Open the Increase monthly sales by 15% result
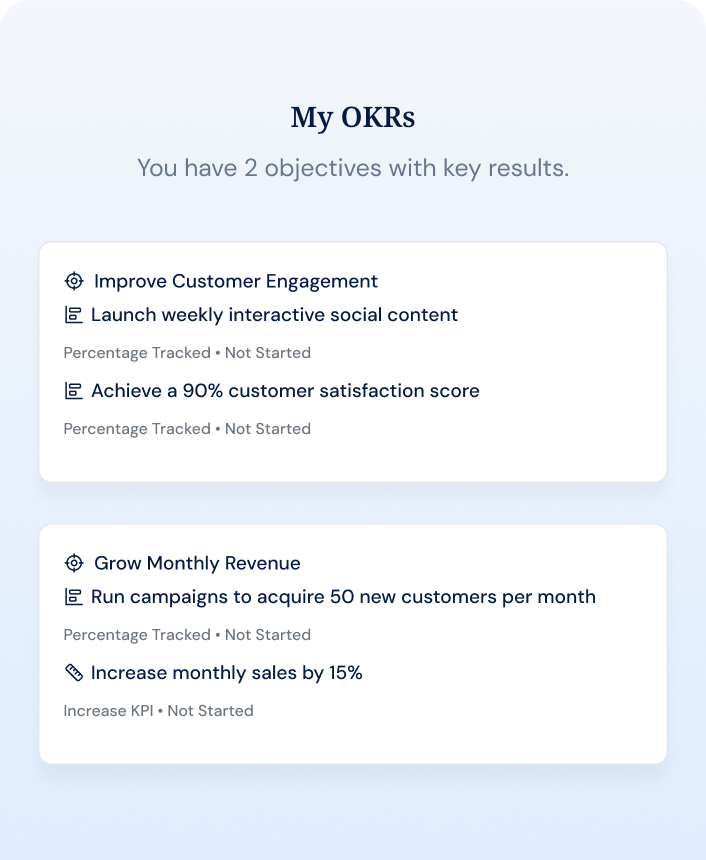706x860 pixels. point(226,673)
